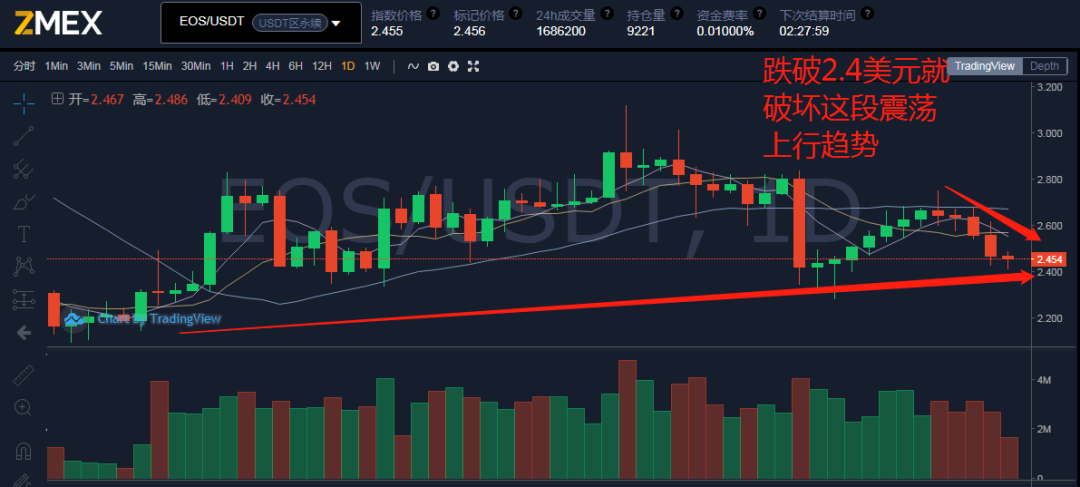Click index price value 2.455
The height and width of the screenshot is (487, 1080).
pyautogui.click(x=385, y=31)
